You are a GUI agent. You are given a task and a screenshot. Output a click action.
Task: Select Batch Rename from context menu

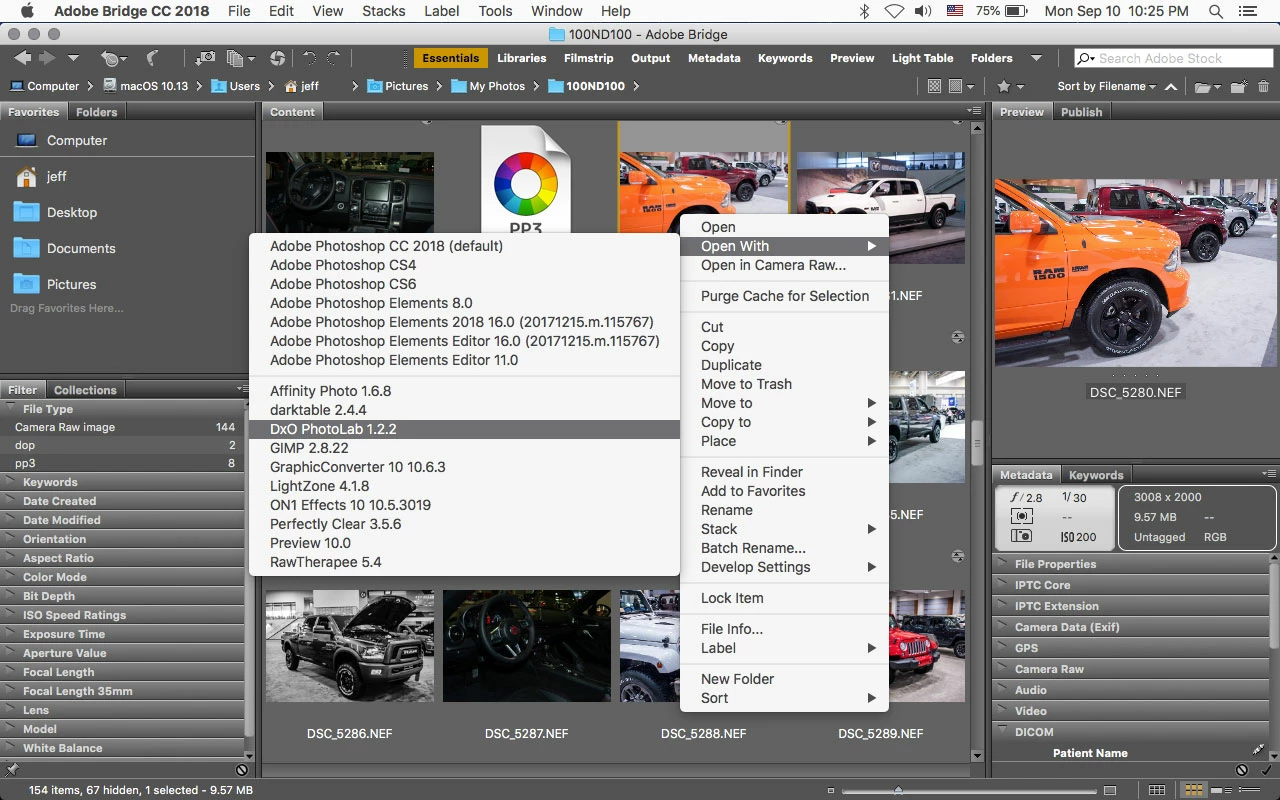click(784, 548)
